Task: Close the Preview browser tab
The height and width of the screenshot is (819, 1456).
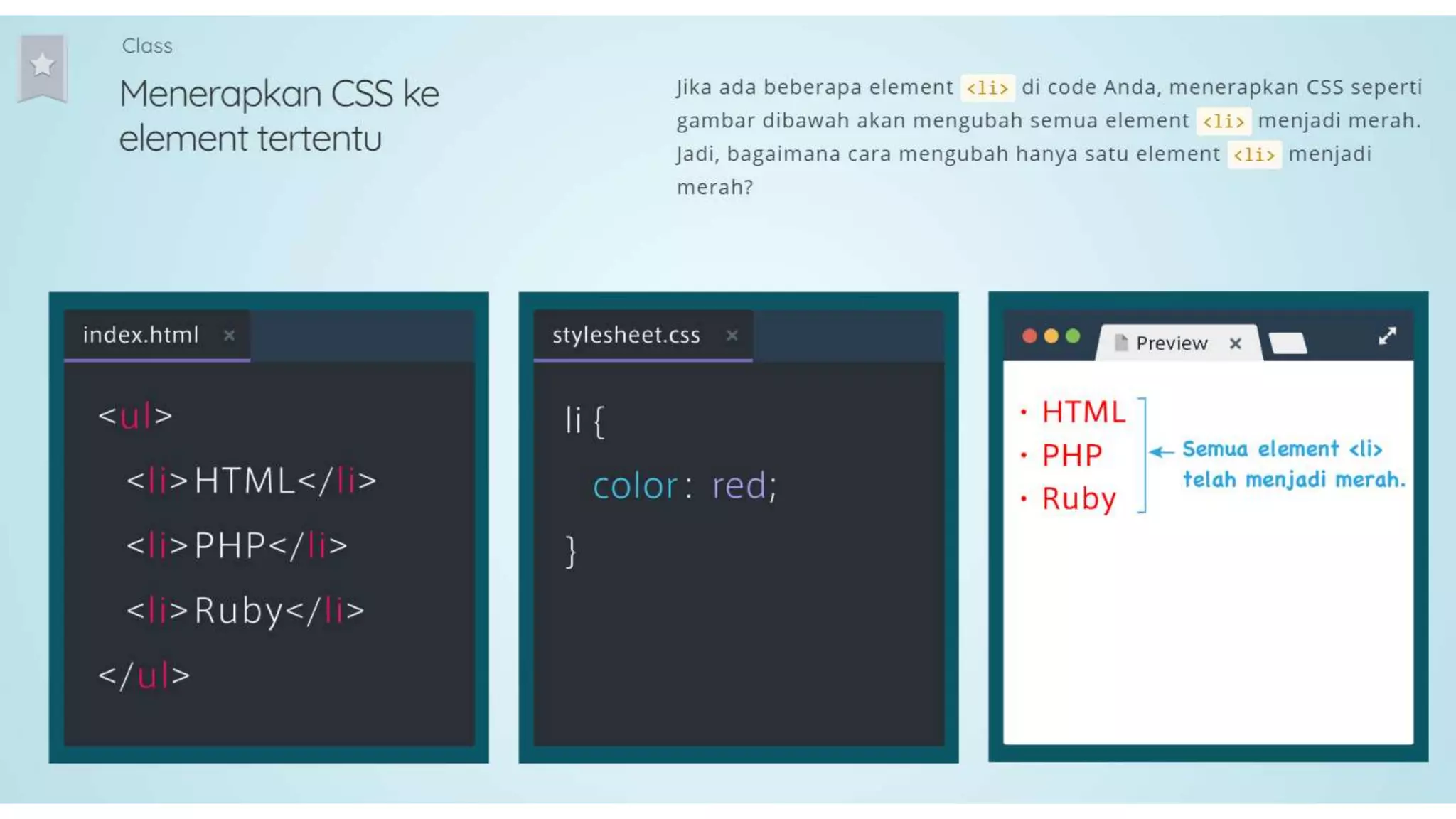Action: [1236, 343]
